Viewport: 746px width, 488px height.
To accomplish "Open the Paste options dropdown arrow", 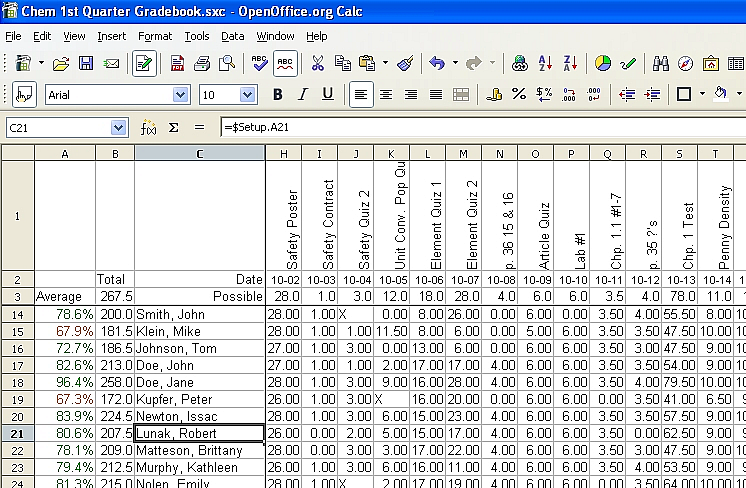I will 385,63.
